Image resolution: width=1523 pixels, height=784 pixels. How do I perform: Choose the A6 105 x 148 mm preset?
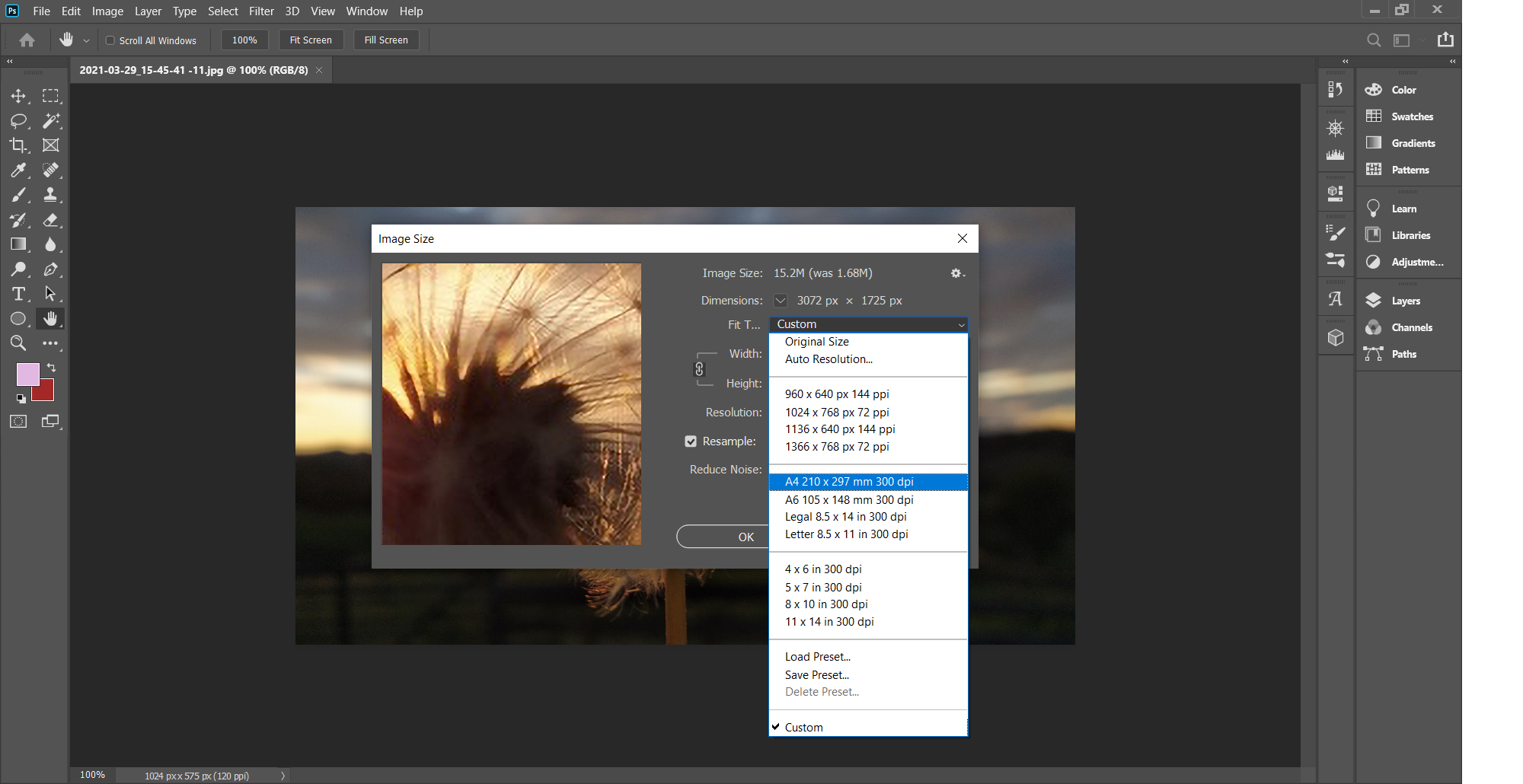pos(848,500)
